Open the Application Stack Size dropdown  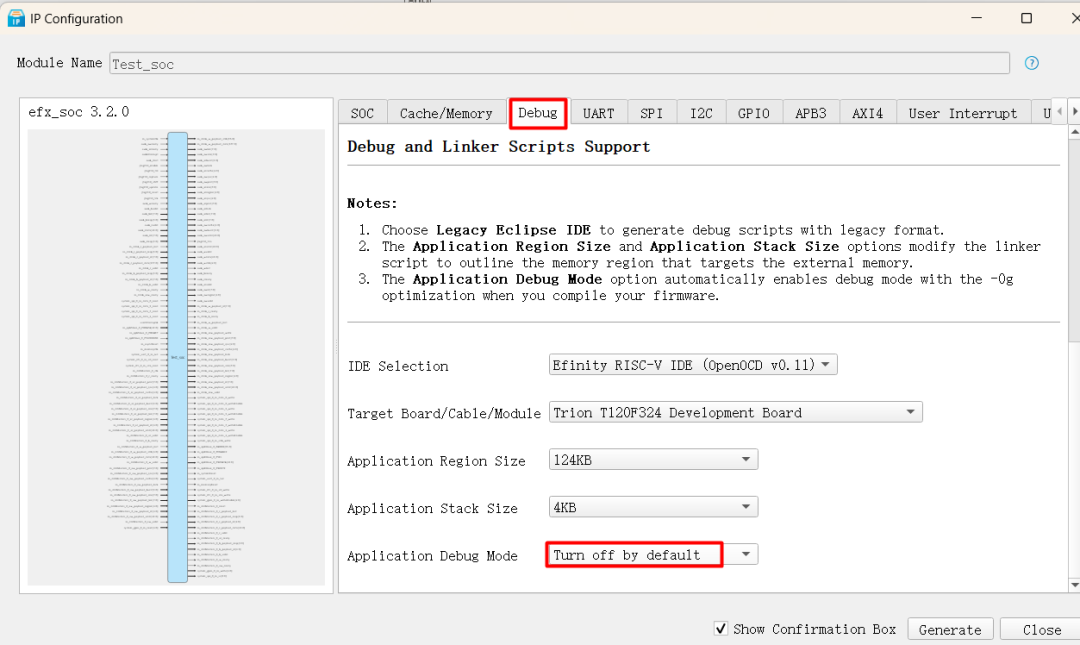coord(653,508)
